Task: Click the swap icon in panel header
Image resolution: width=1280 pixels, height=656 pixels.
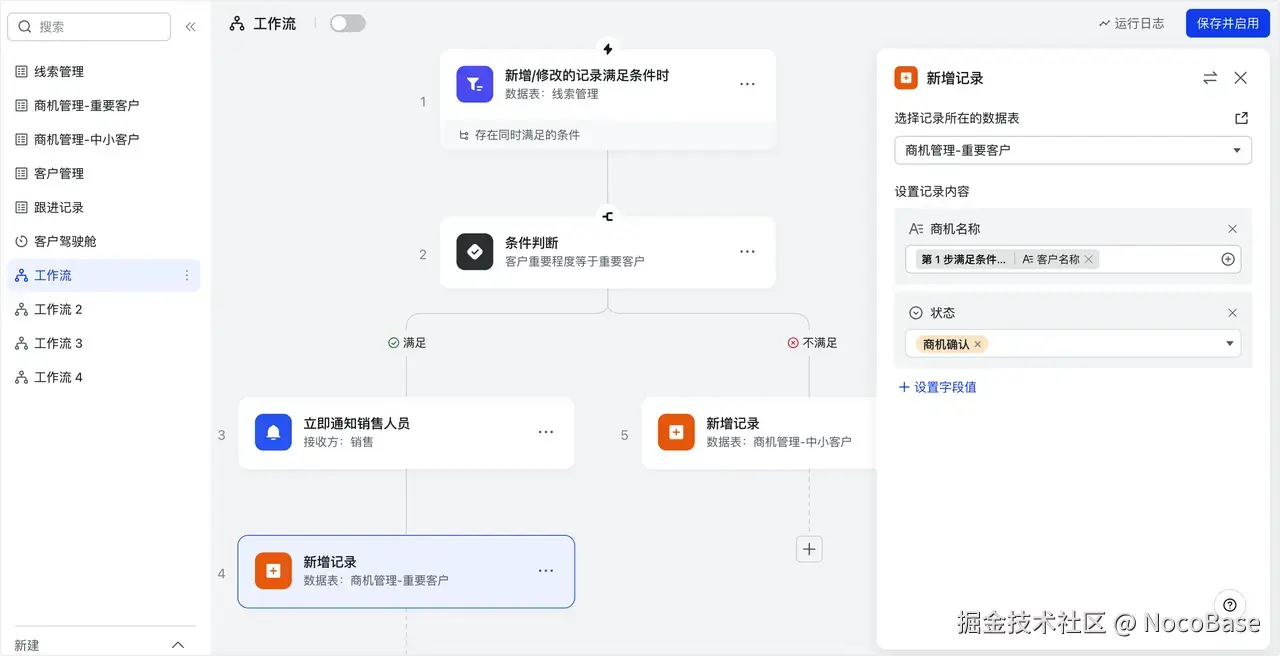Action: pos(1210,78)
